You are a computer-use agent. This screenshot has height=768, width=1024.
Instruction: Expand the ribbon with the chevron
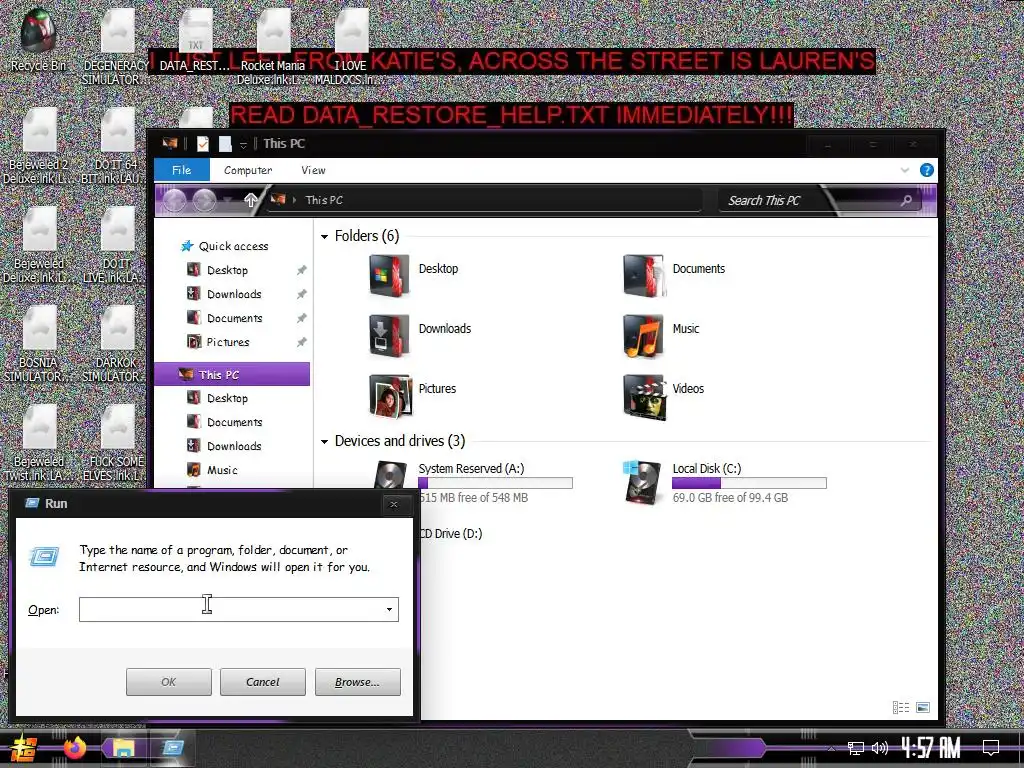904,170
